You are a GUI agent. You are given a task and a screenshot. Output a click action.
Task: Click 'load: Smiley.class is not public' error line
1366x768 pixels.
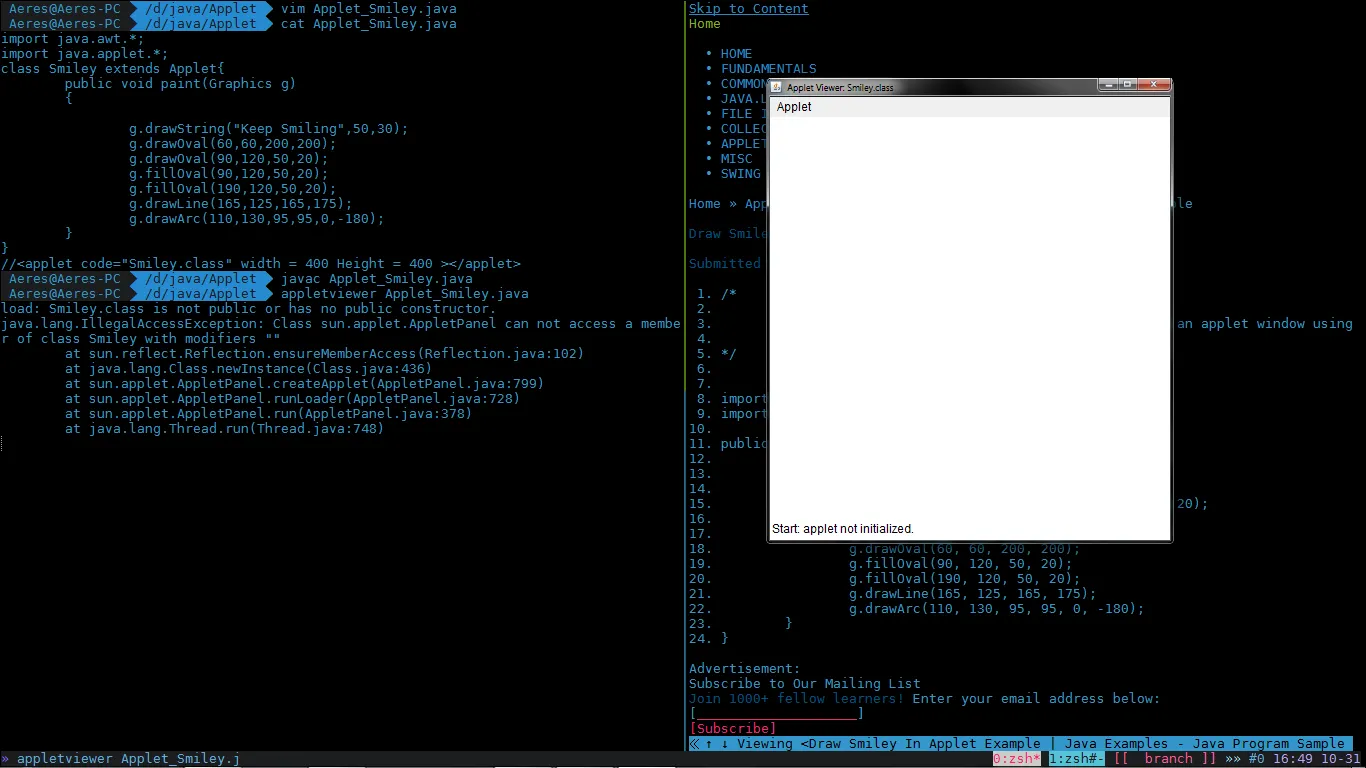pos(249,309)
